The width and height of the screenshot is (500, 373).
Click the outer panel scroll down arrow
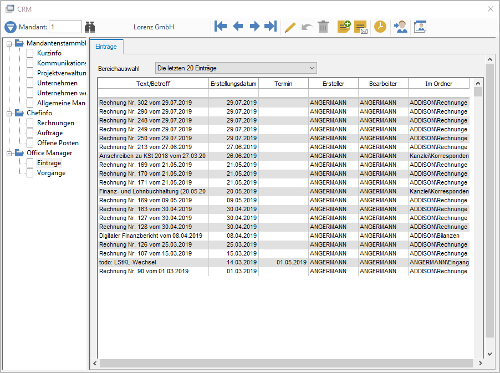(x=490, y=354)
